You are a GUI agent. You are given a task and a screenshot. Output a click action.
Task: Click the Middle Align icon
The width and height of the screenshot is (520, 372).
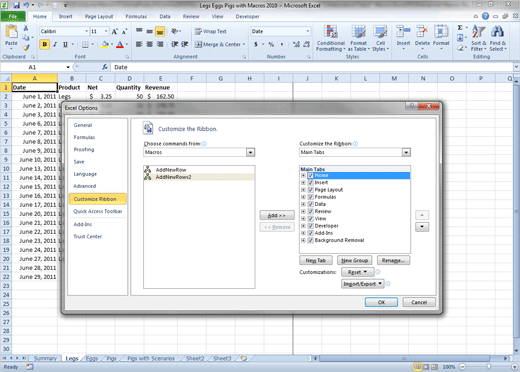coord(150,31)
